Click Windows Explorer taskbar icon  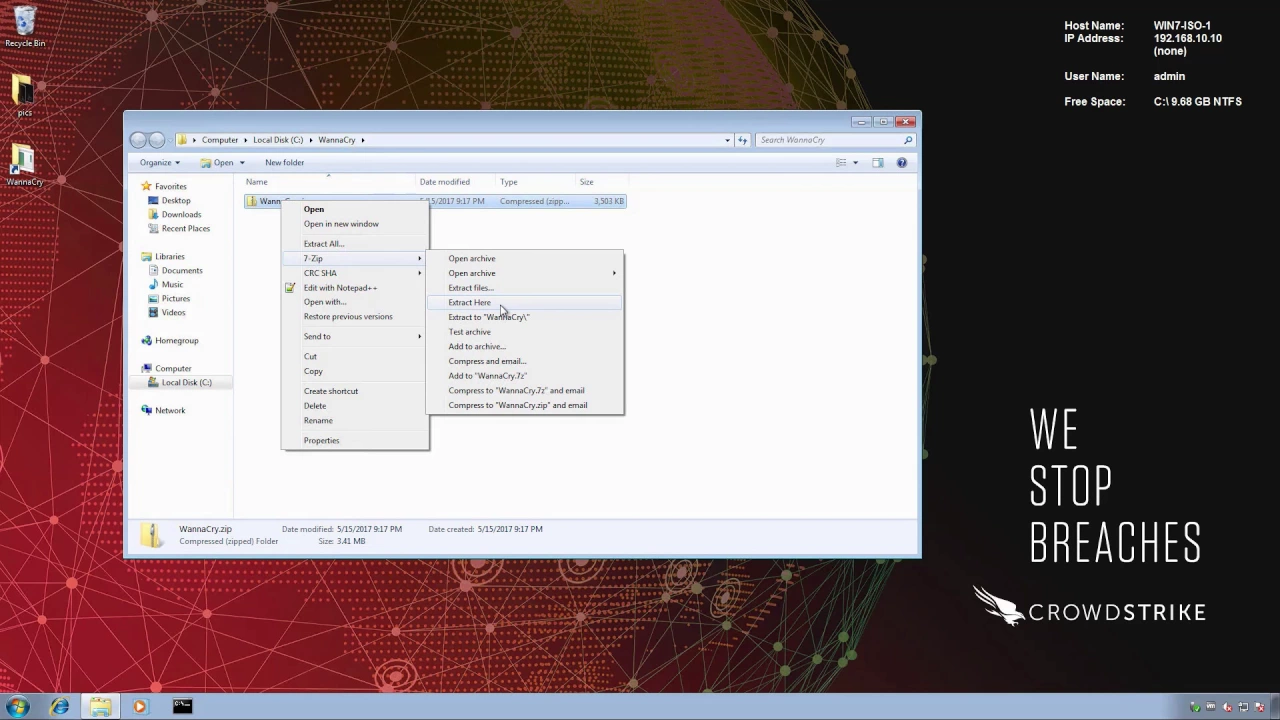pos(100,706)
